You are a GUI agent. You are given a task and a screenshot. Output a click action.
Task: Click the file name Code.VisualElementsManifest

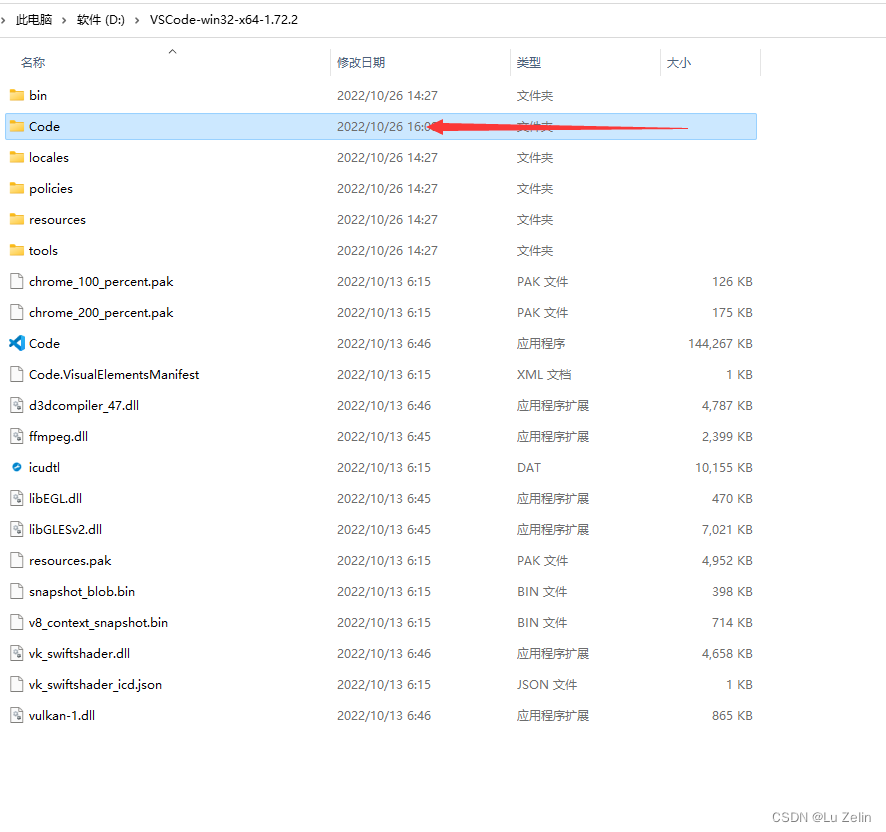coord(114,374)
